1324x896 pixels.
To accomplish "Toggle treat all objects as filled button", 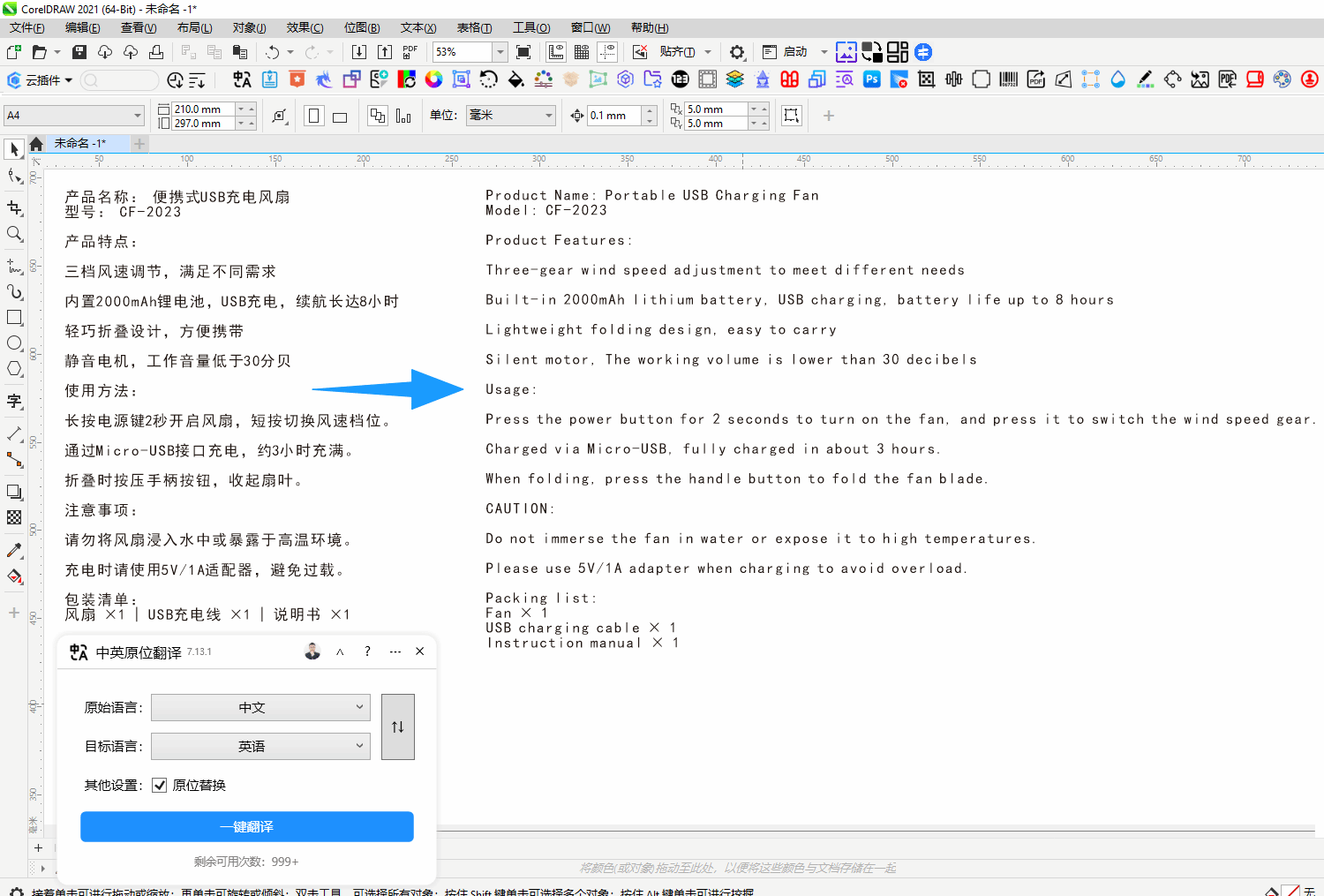I will (792, 116).
